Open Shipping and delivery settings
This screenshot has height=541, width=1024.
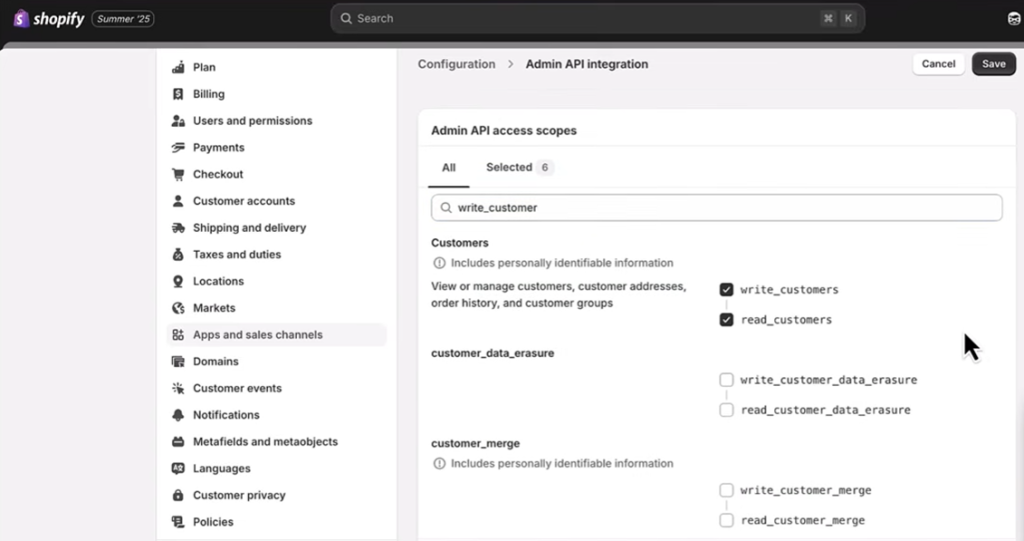point(249,228)
